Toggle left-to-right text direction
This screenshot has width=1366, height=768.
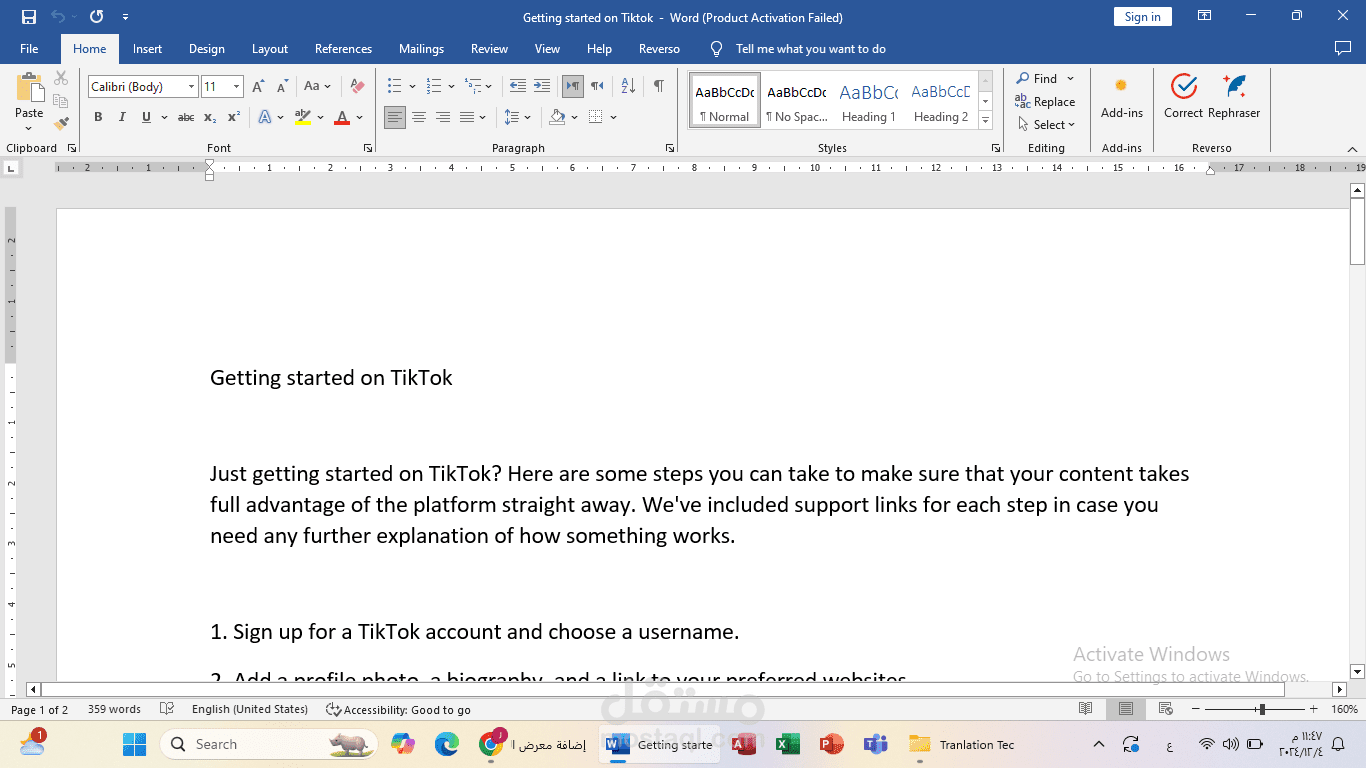click(x=573, y=86)
